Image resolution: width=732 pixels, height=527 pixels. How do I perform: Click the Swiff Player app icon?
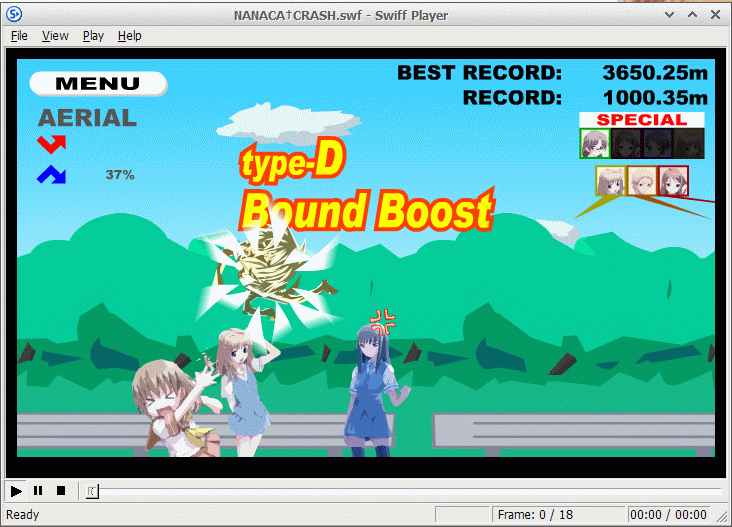click(x=14, y=14)
